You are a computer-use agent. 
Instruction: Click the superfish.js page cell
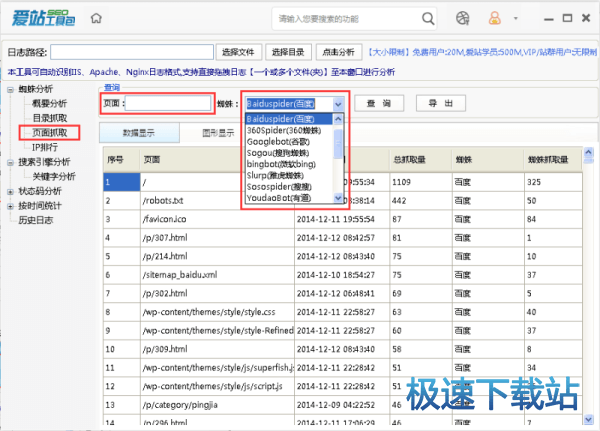pyautogui.click(x=217, y=368)
